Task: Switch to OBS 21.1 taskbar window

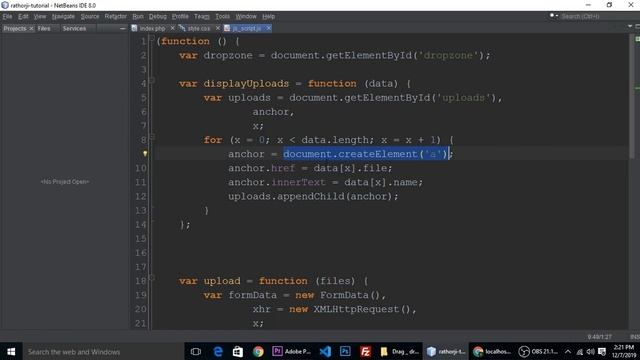Action: [x=538, y=351]
